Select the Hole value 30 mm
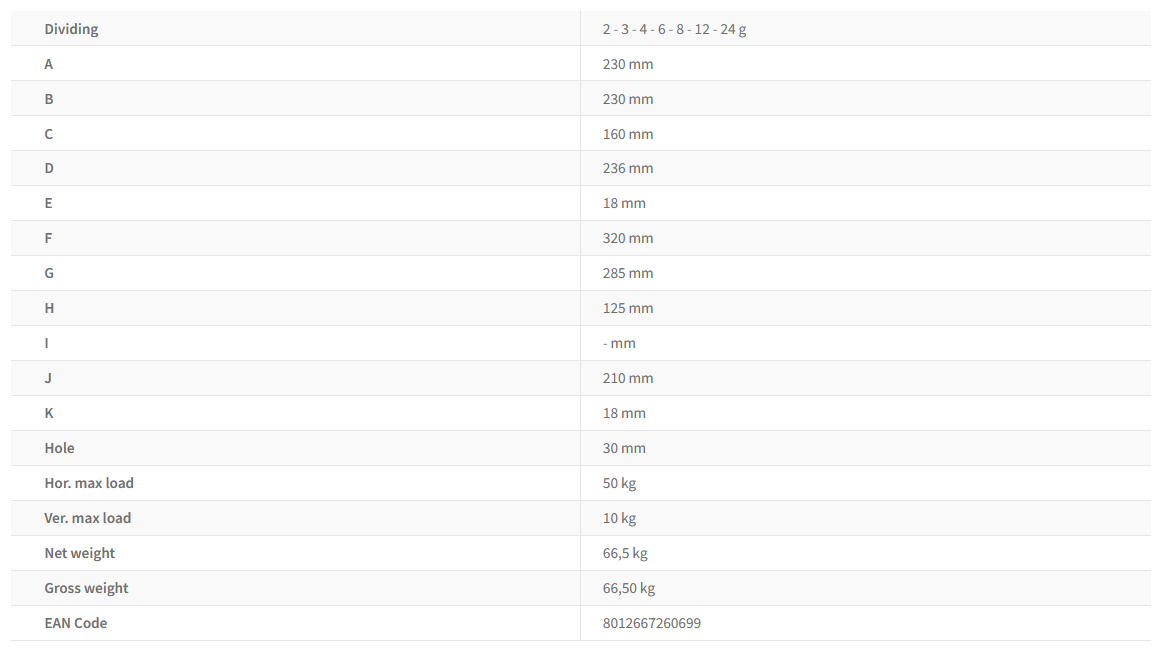Image resolution: width=1161 pixels, height=657 pixels. coord(624,448)
